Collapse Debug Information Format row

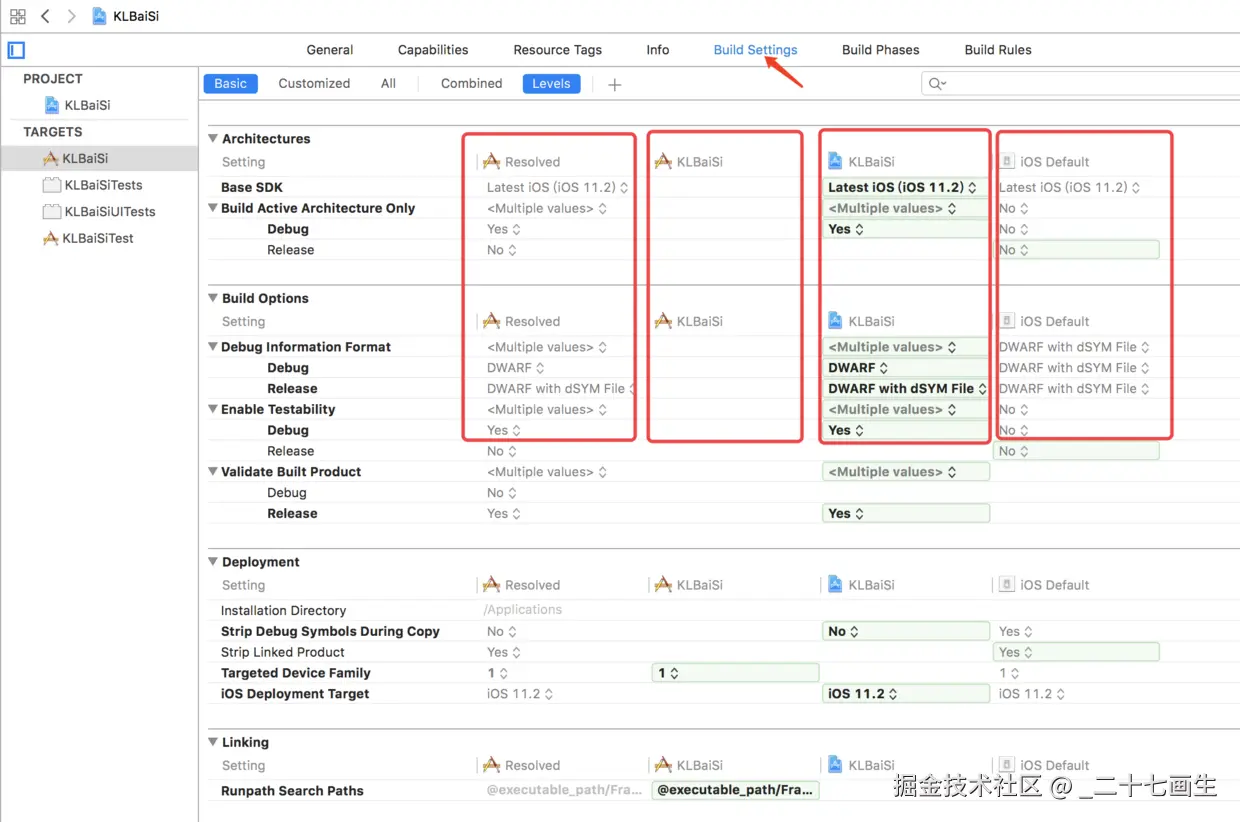coord(213,347)
